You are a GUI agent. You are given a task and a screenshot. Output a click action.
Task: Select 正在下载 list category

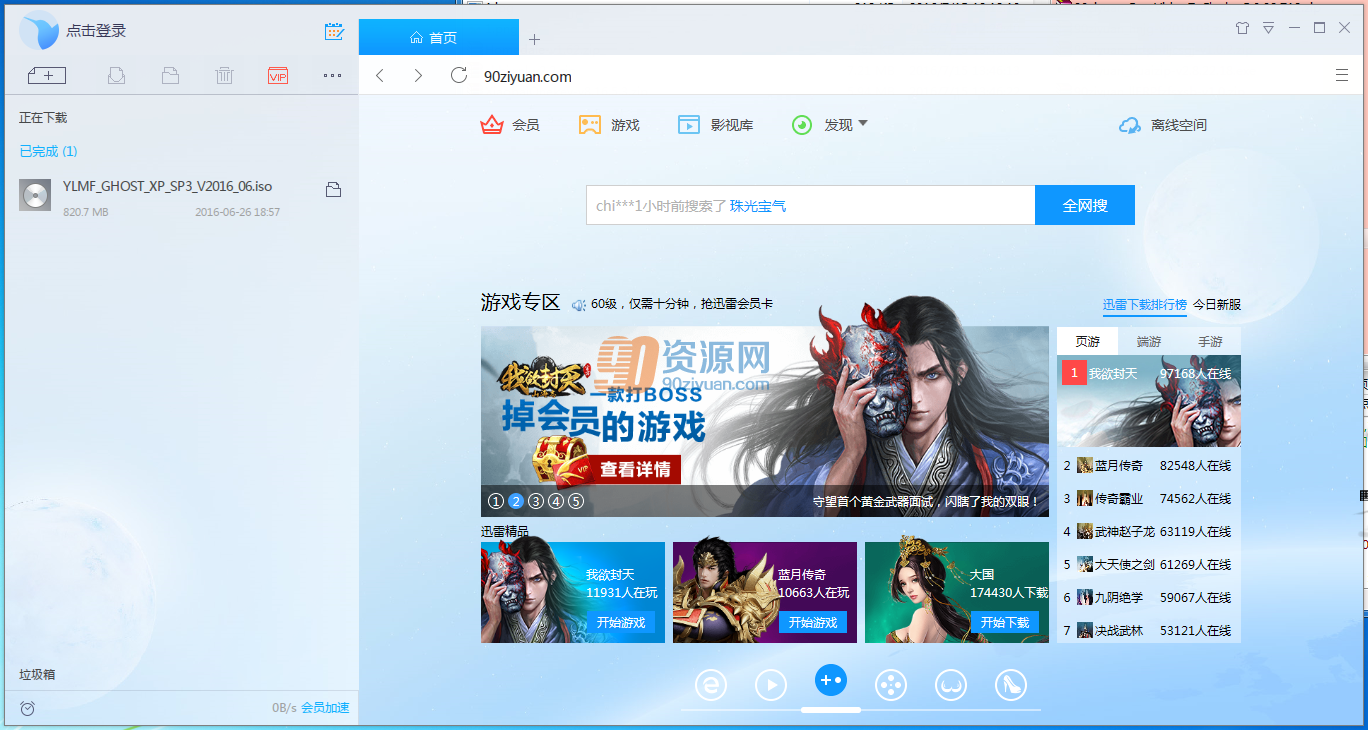(43, 117)
